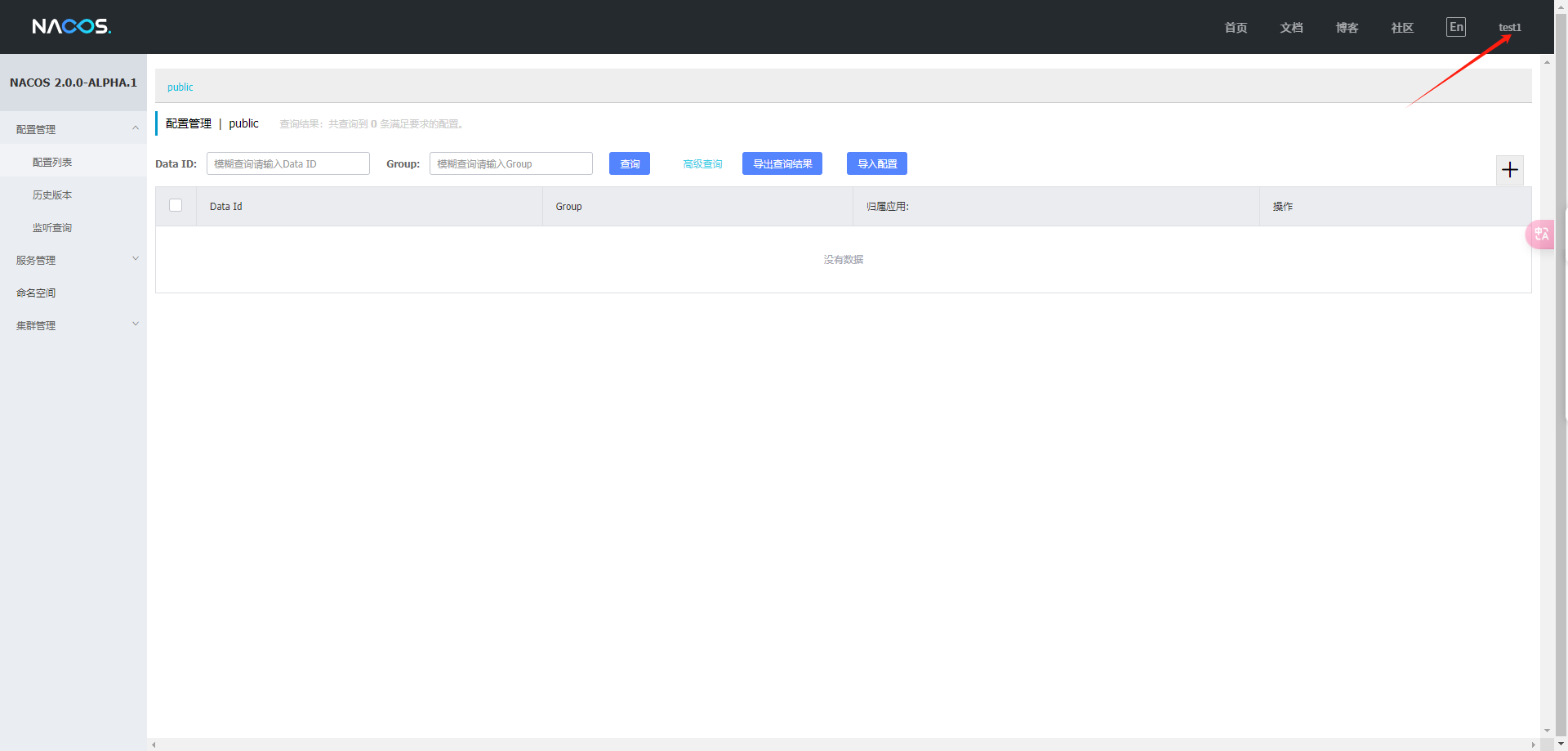The image size is (1568, 751).
Task: Click the 导出查询结果 button
Action: pyautogui.click(x=782, y=163)
